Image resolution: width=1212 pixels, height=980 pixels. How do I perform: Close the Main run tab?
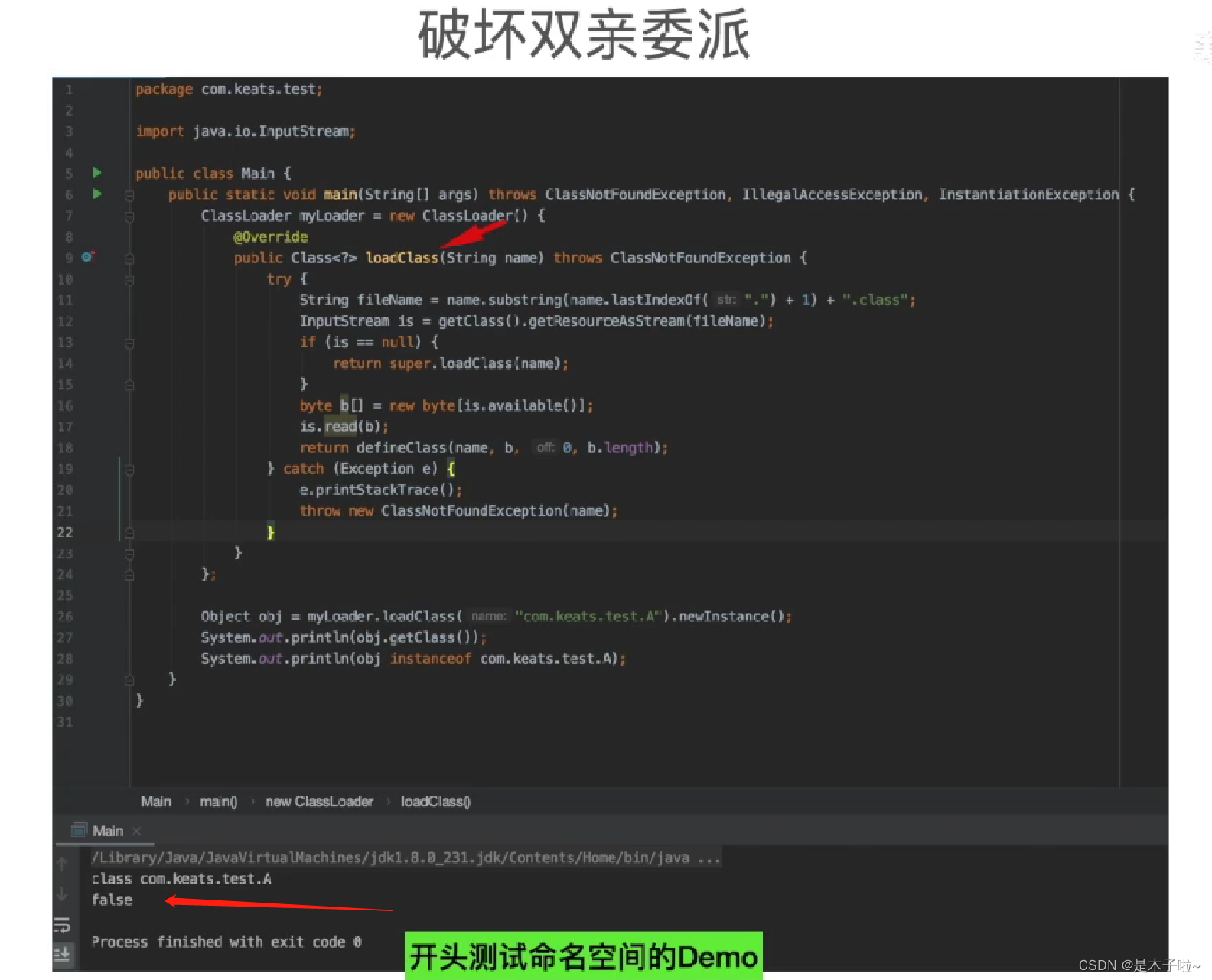pos(136,831)
